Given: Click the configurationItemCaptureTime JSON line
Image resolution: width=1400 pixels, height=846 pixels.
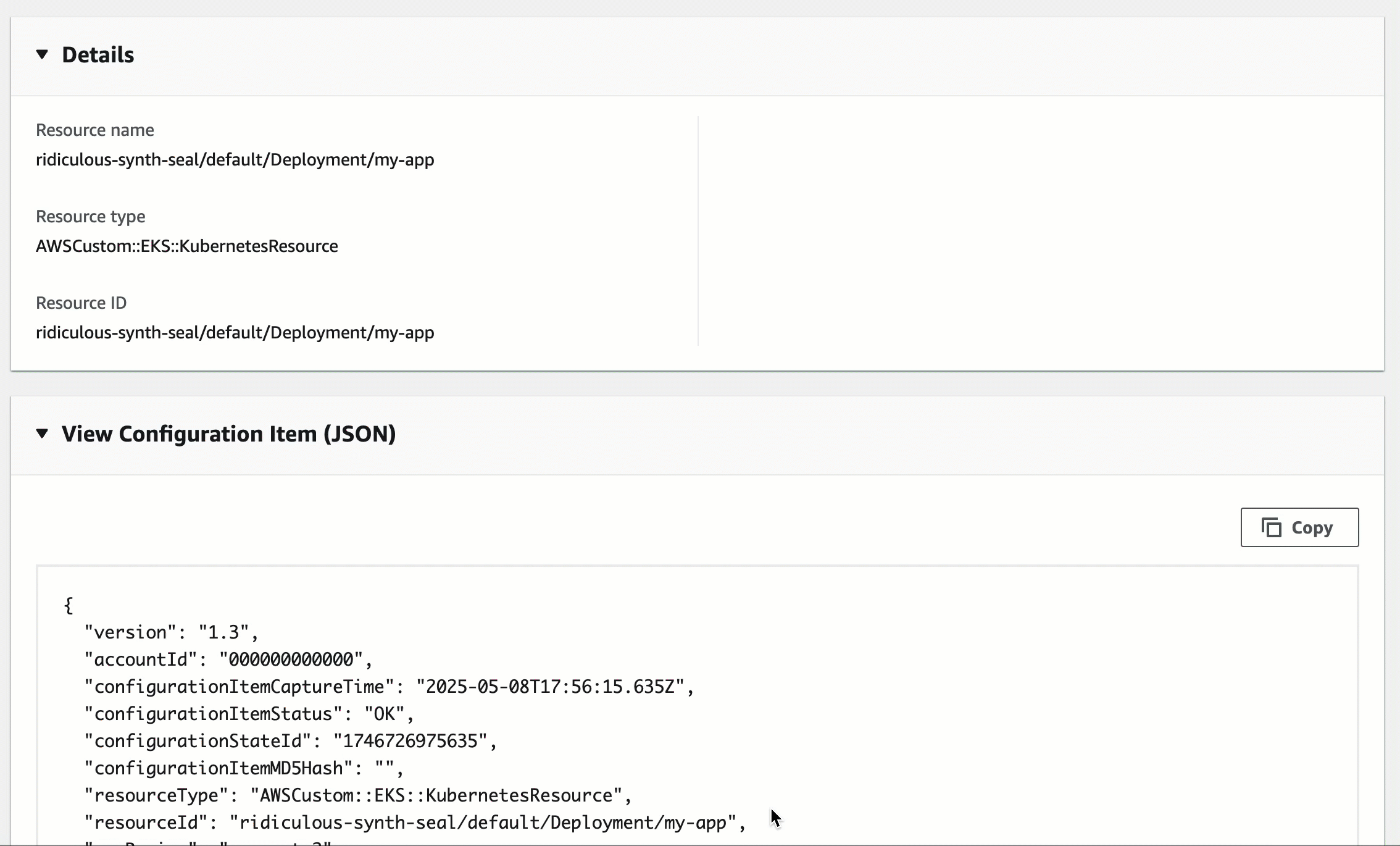Looking at the screenshot, I should coord(389,687).
